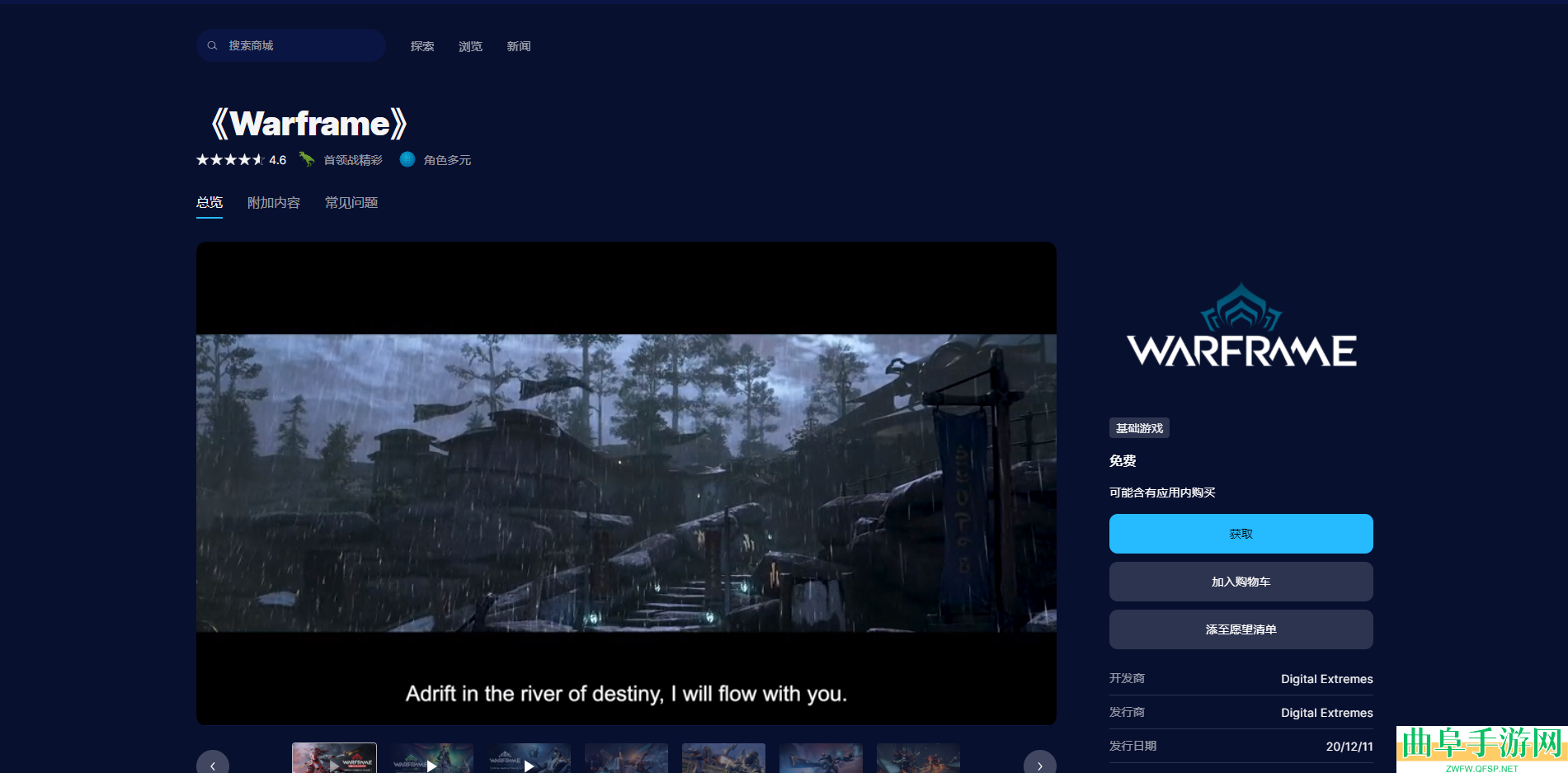
Task: Click the 添至愿望清单 button
Action: [x=1241, y=629]
